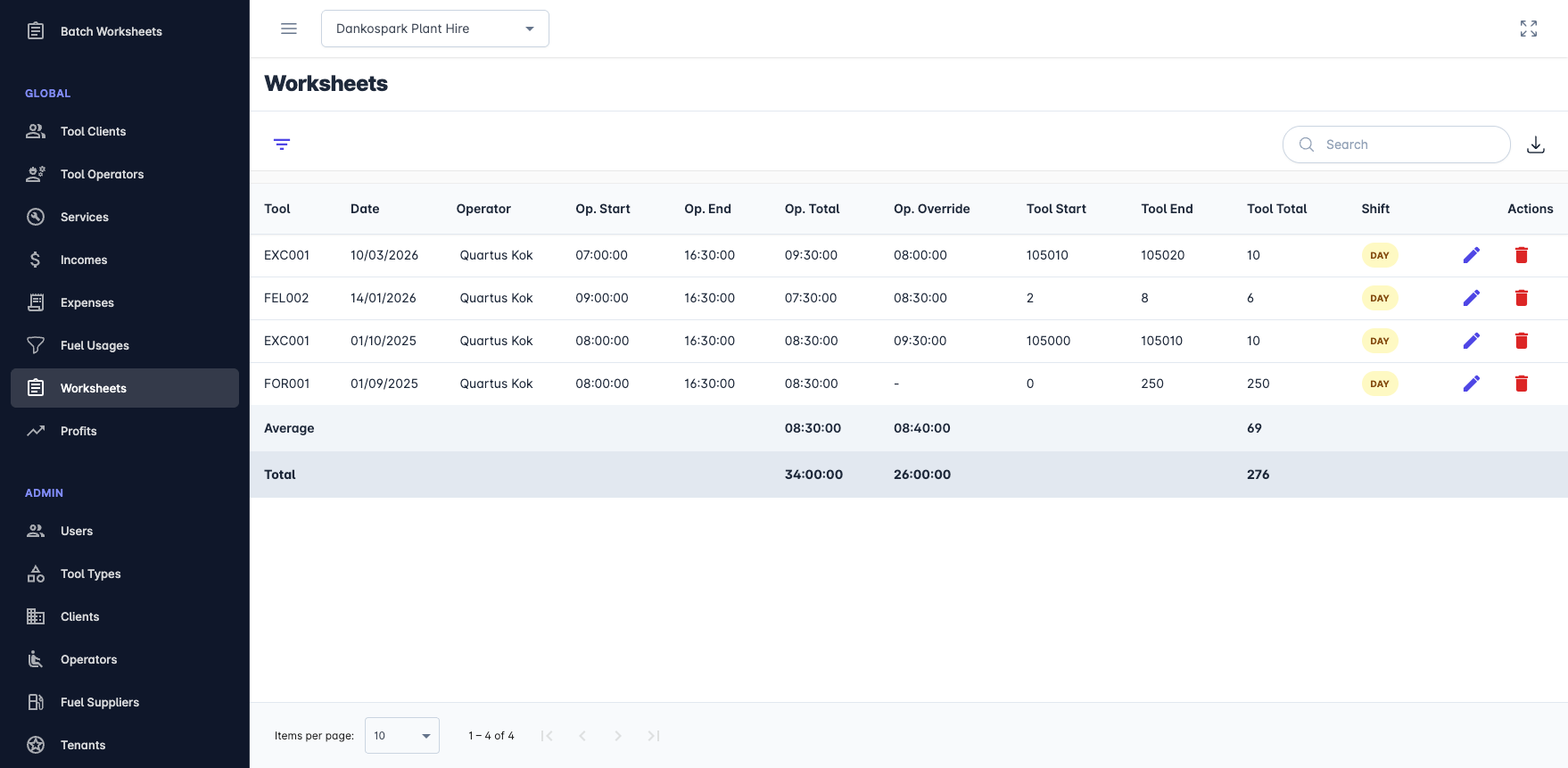Download the worksheets export
Viewport: 1568px width, 768px height.
[1536, 145]
